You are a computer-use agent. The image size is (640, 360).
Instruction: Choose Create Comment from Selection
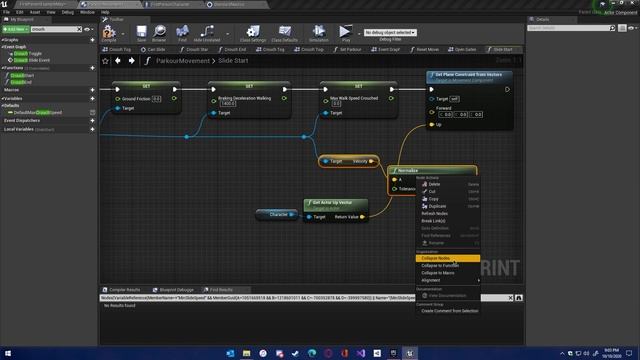tap(448, 311)
